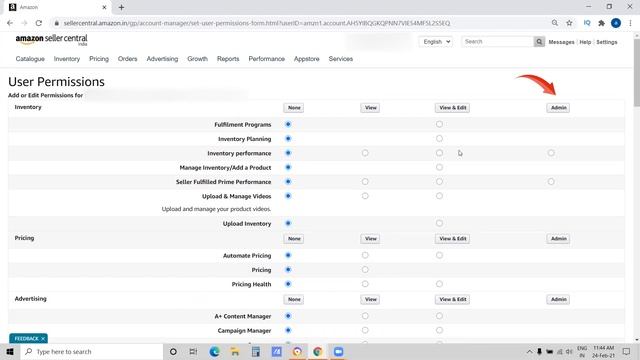Open the Performance menu

267,59
